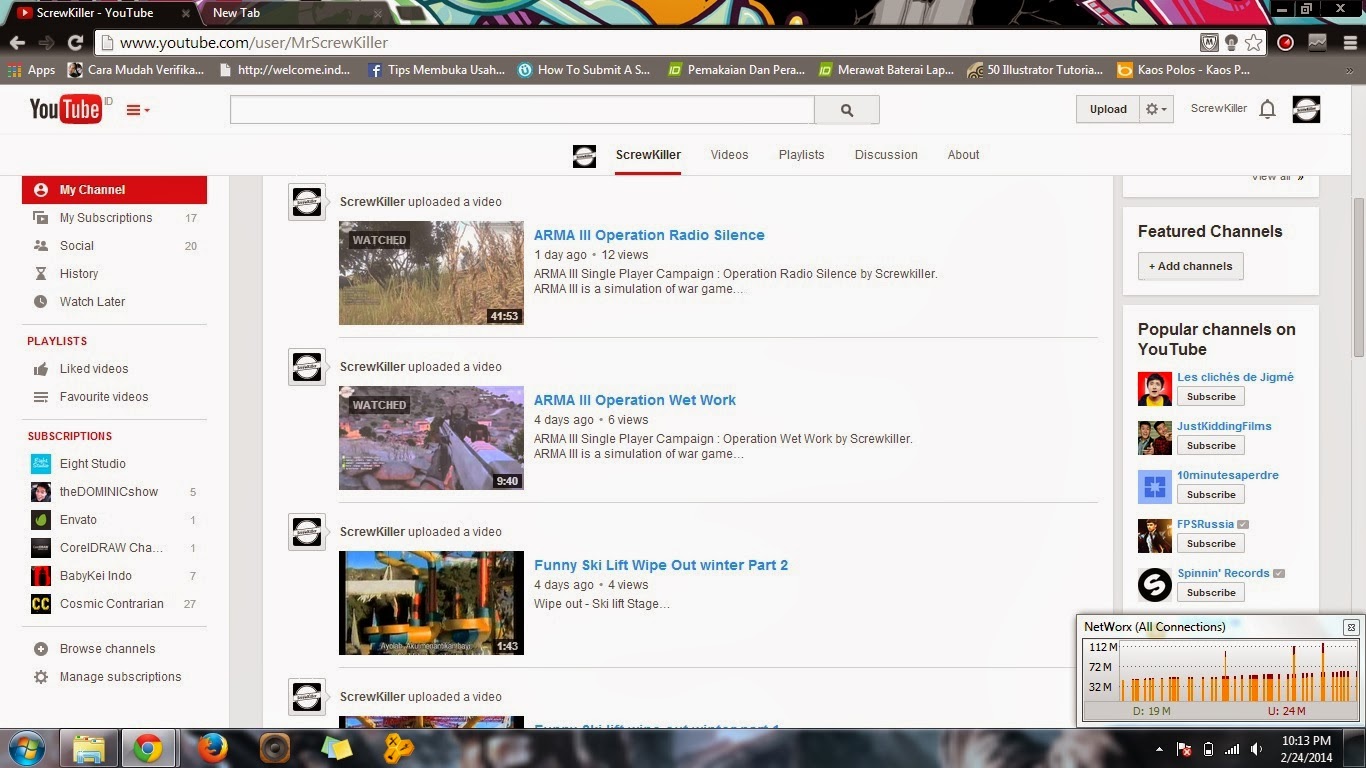
Task: Open the settings gear dropdown
Action: [x=1156, y=109]
